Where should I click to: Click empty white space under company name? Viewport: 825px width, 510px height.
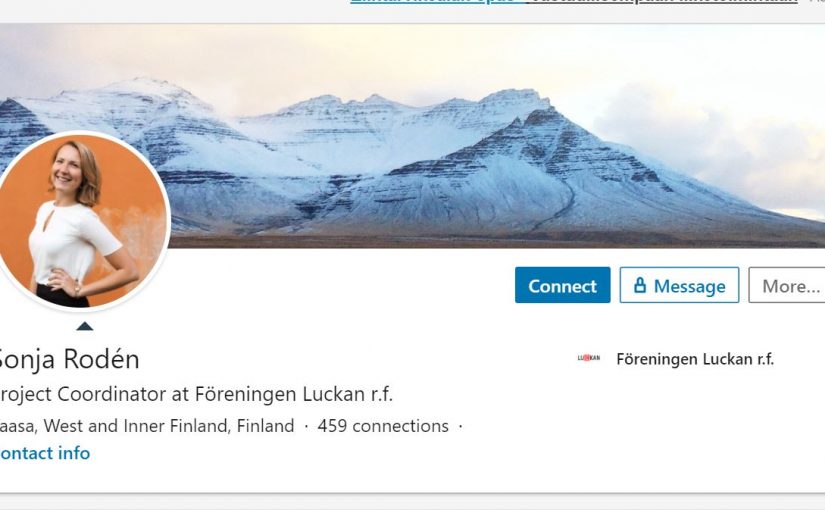pyautogui.click(x=684, y=421)
